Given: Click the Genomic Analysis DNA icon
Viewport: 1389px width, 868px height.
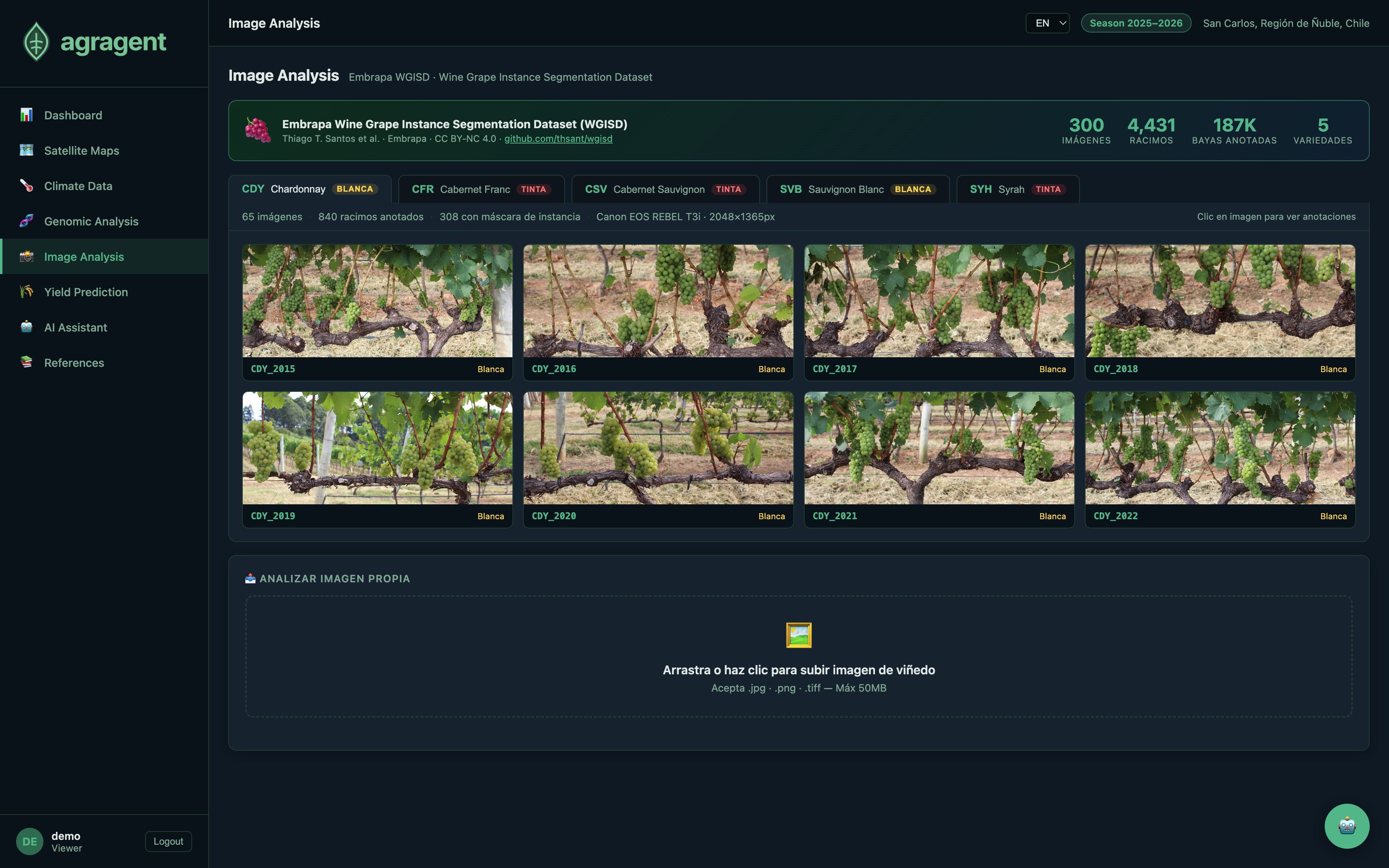Looking at the screenshot, I should click(x=27, y=221).
